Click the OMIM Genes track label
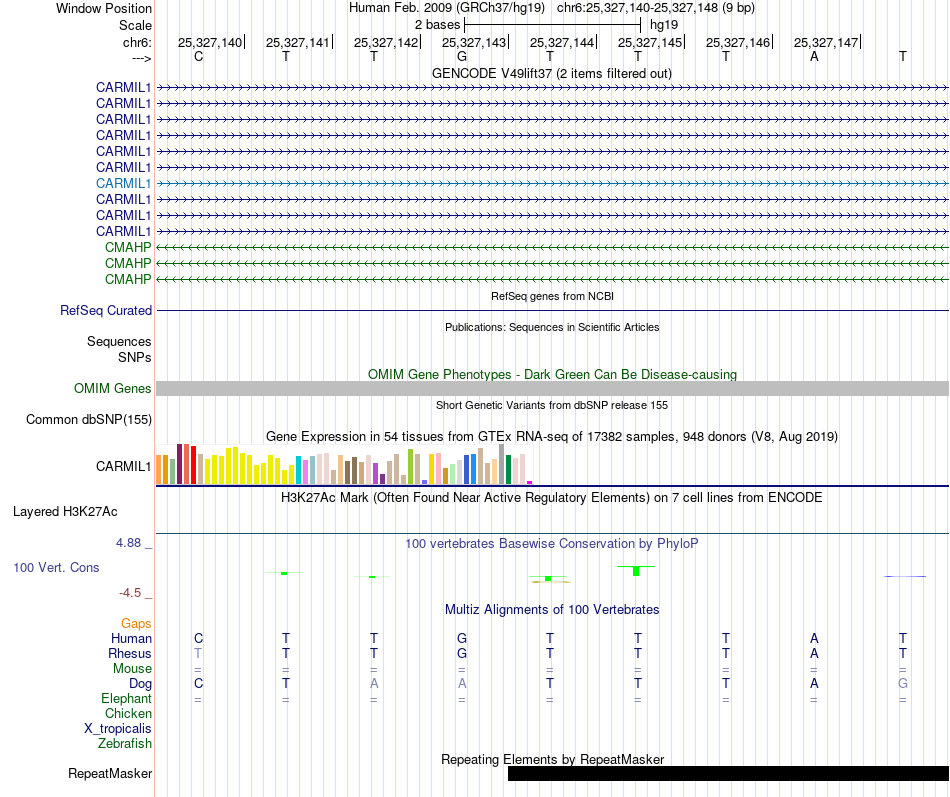 click(x=113, y=388)
